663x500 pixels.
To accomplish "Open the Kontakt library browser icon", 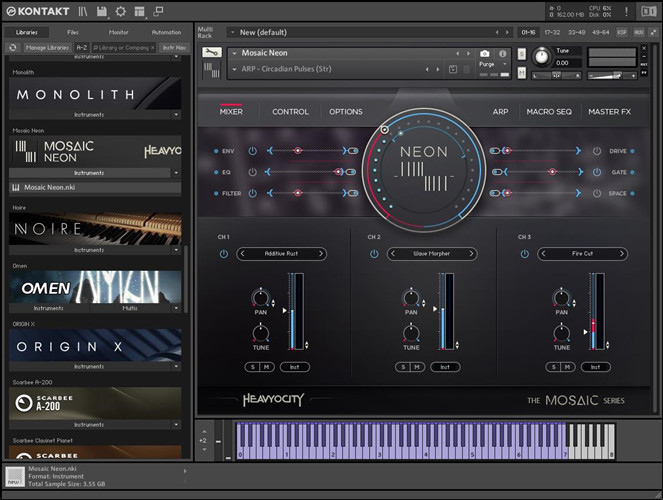I will (83, 11).
